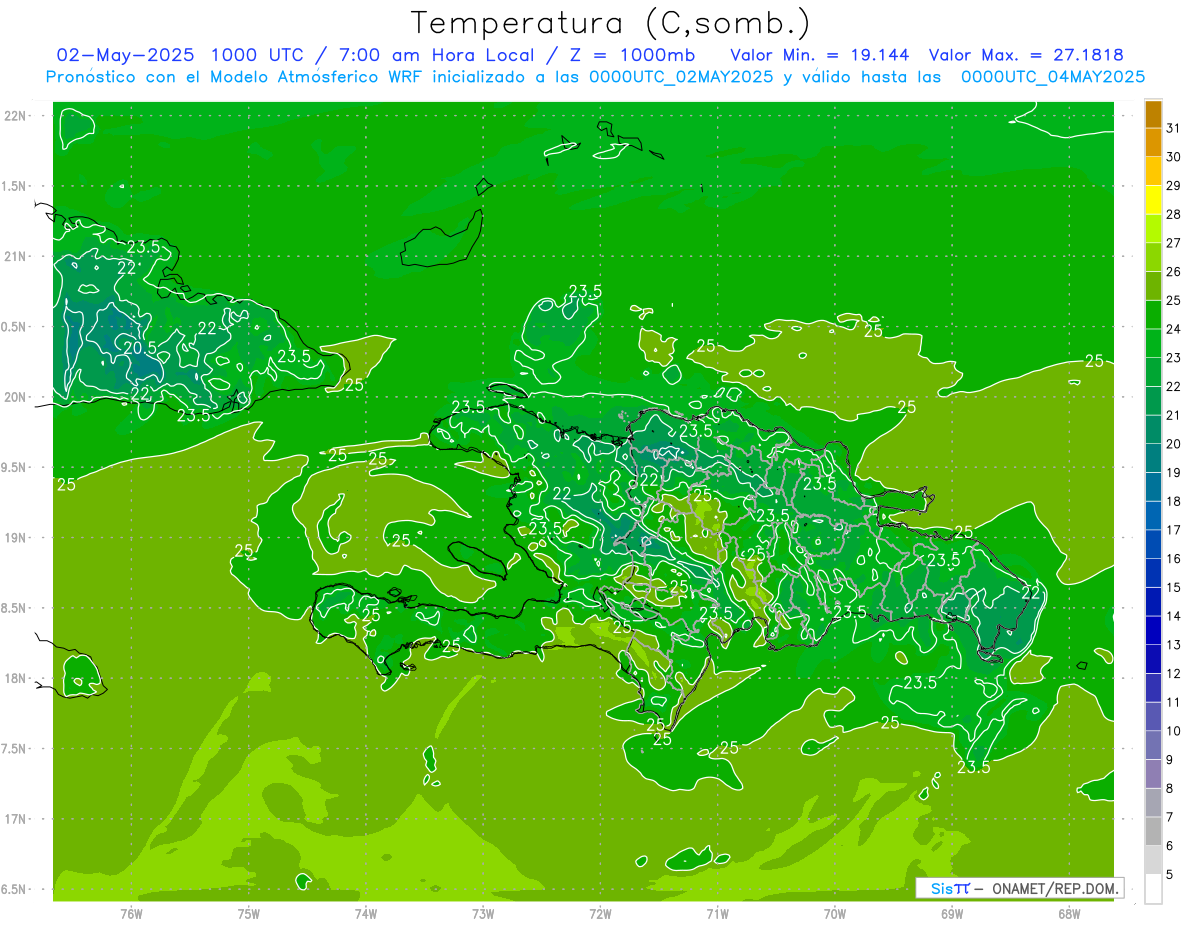This screenshot has width=1200, height=927.
Task: Pick the lime swatch between 27 and 28
Action: (x=1153, y=229)
